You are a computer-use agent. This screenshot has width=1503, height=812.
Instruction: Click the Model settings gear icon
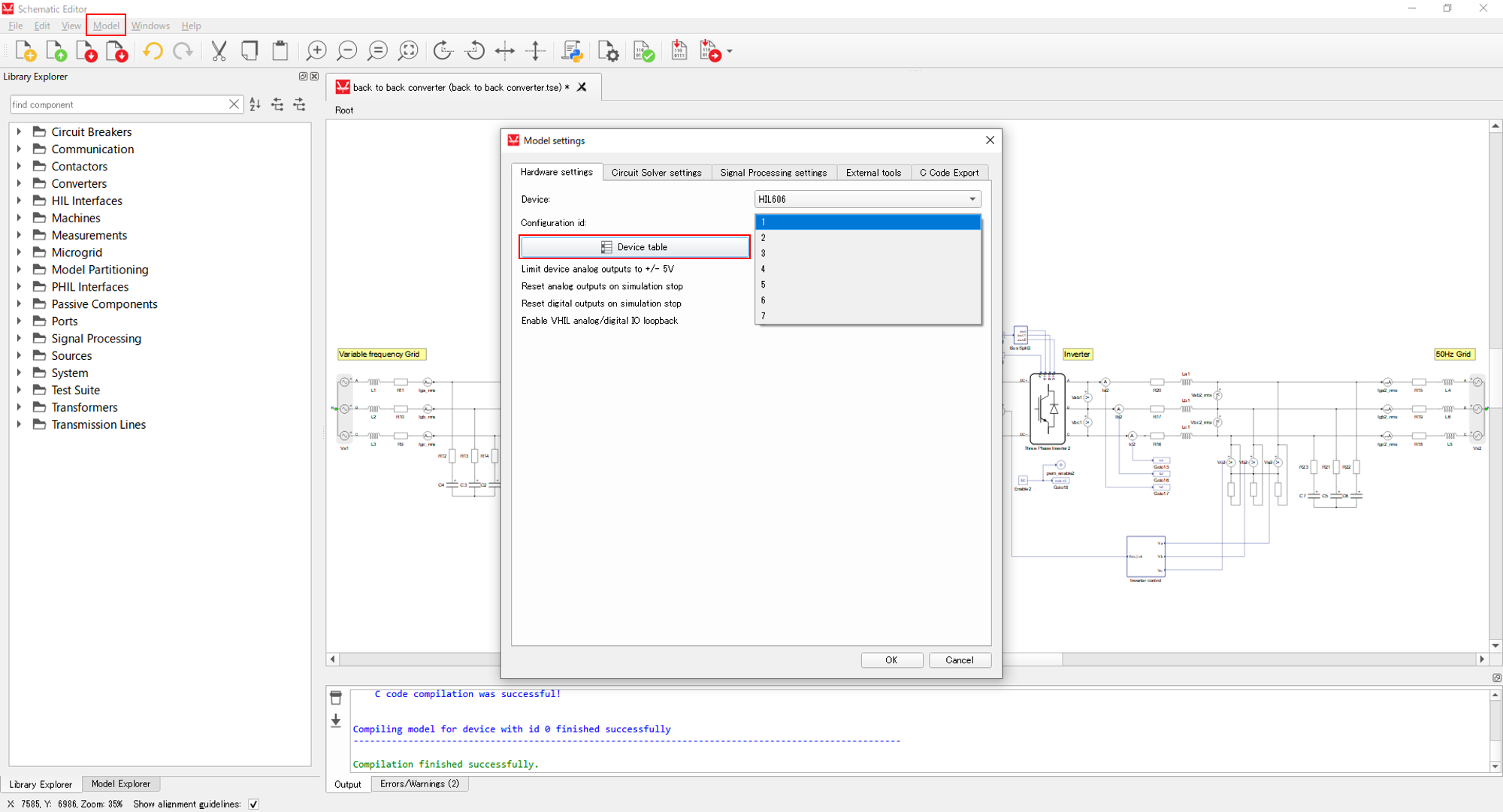(608, 51)
